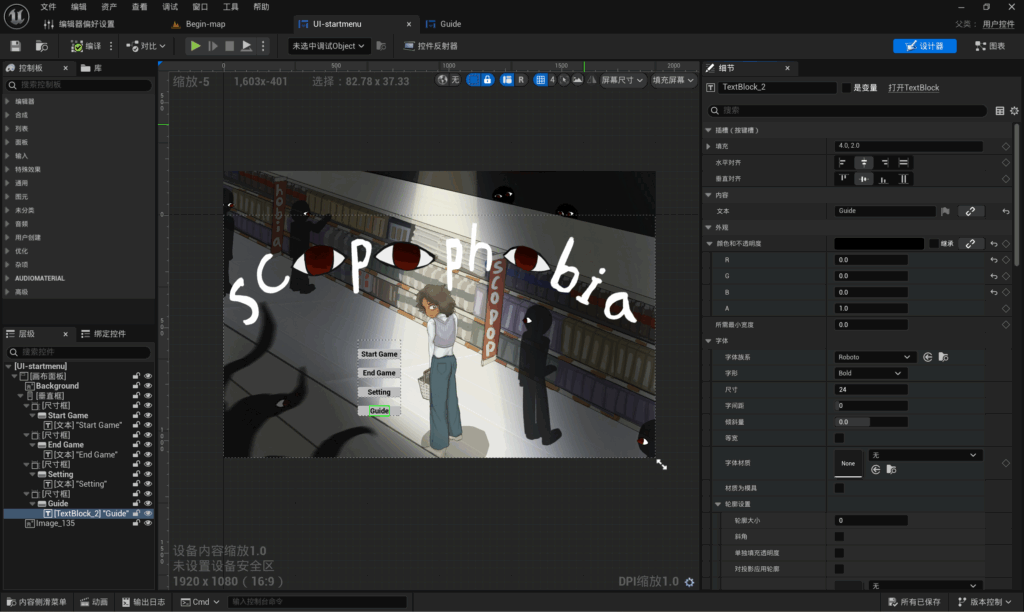
Task: Open the Window (窗口) menu
Action: (200, 7)
